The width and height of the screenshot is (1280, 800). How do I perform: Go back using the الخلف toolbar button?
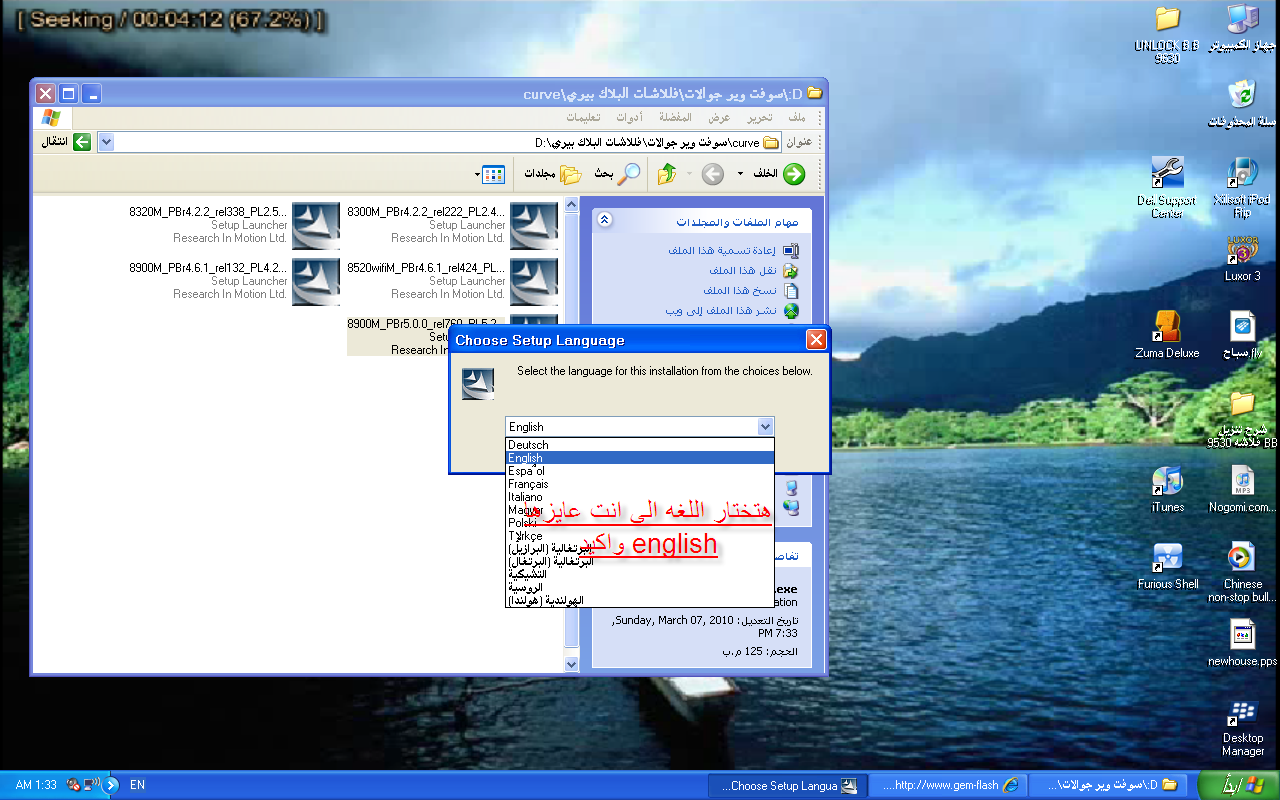tap(780, 174)
